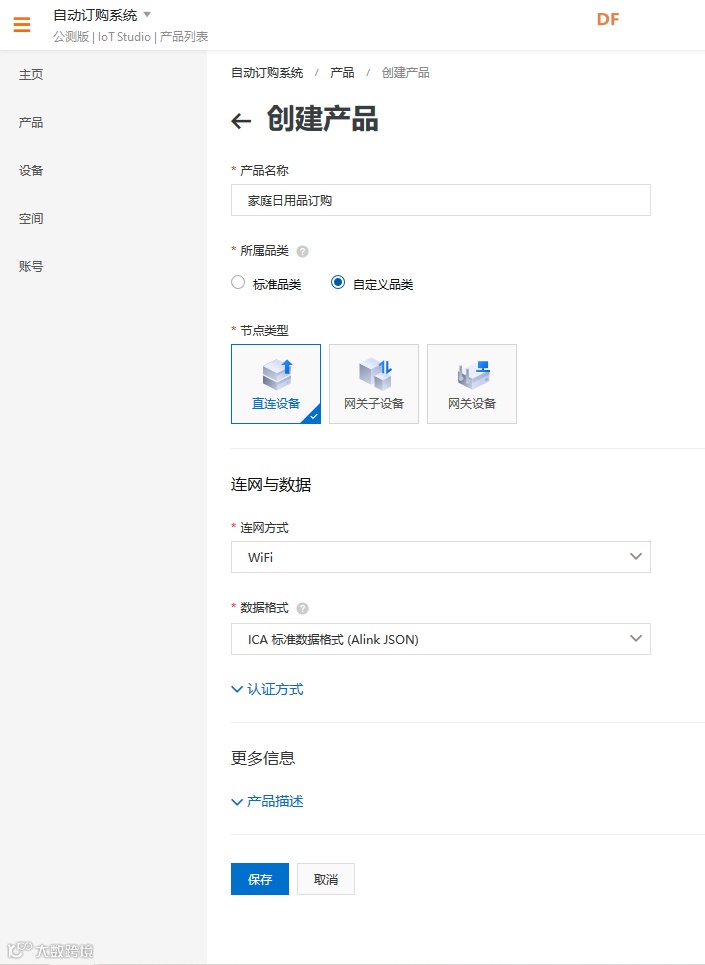Click into the 产品名称 input field

(440, 200)
